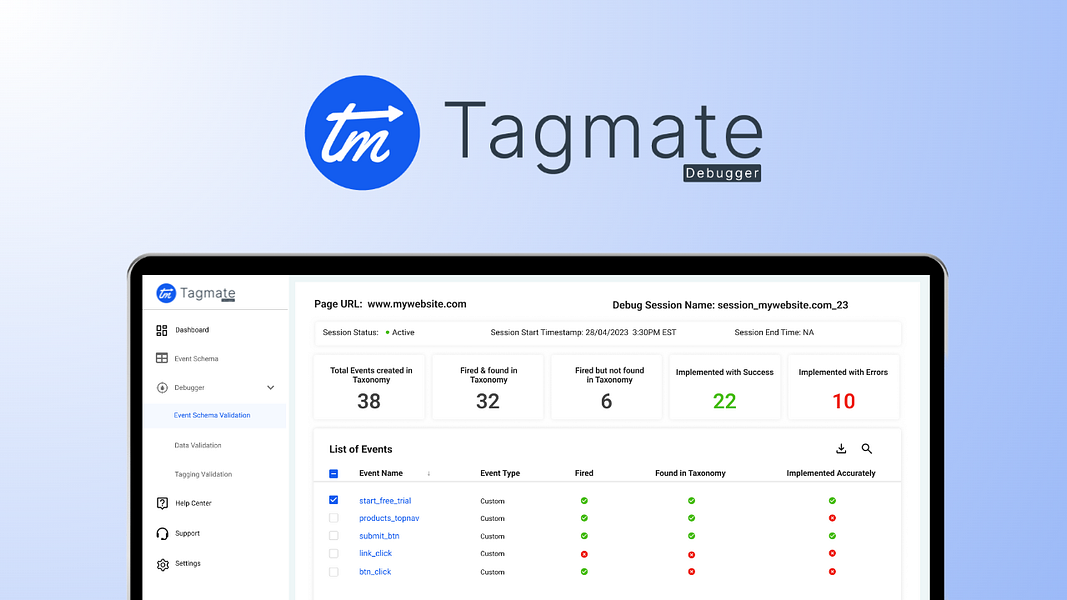The height and width of the screenshot is (600, 1067).
Task: Click the submit_btn event link
Action: click(378, 536)
